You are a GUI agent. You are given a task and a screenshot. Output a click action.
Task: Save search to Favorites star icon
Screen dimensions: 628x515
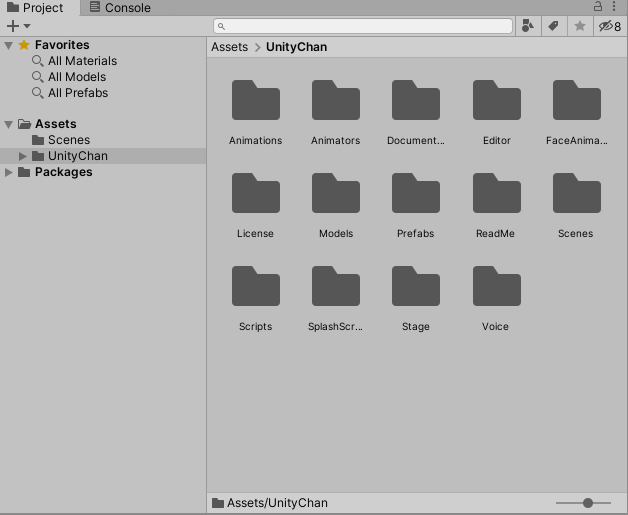pos(580,26)
